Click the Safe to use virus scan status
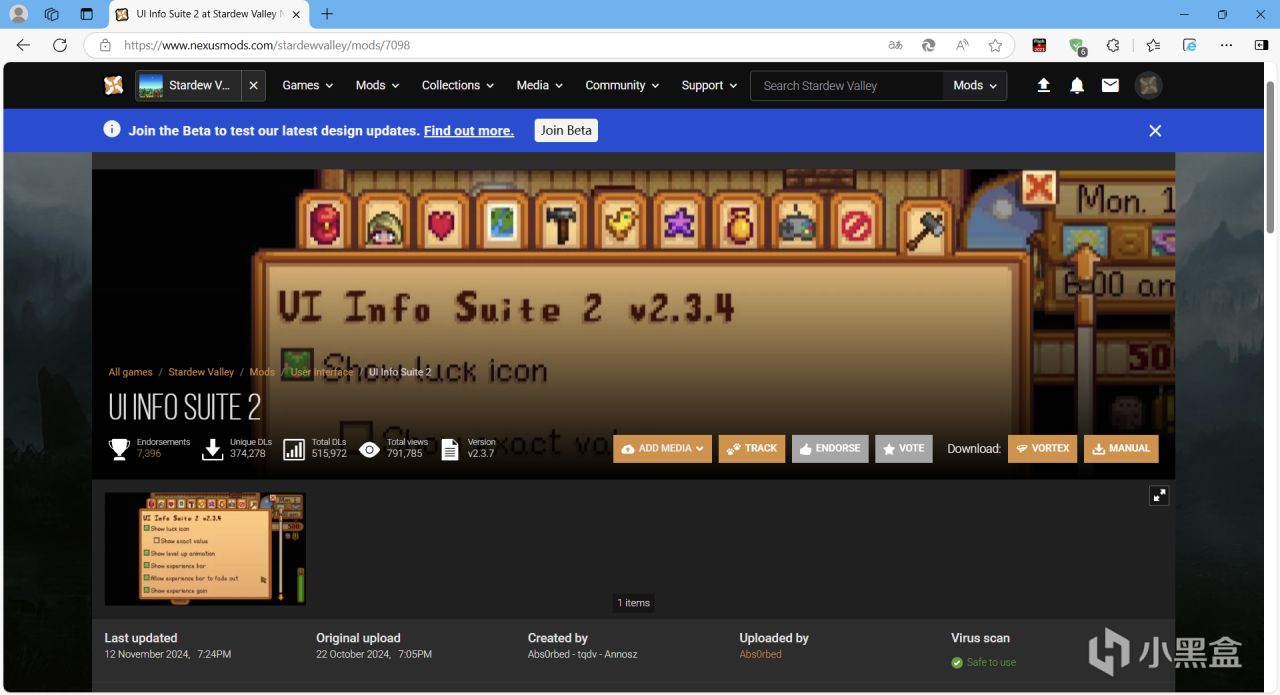 [x=983, y=662]
